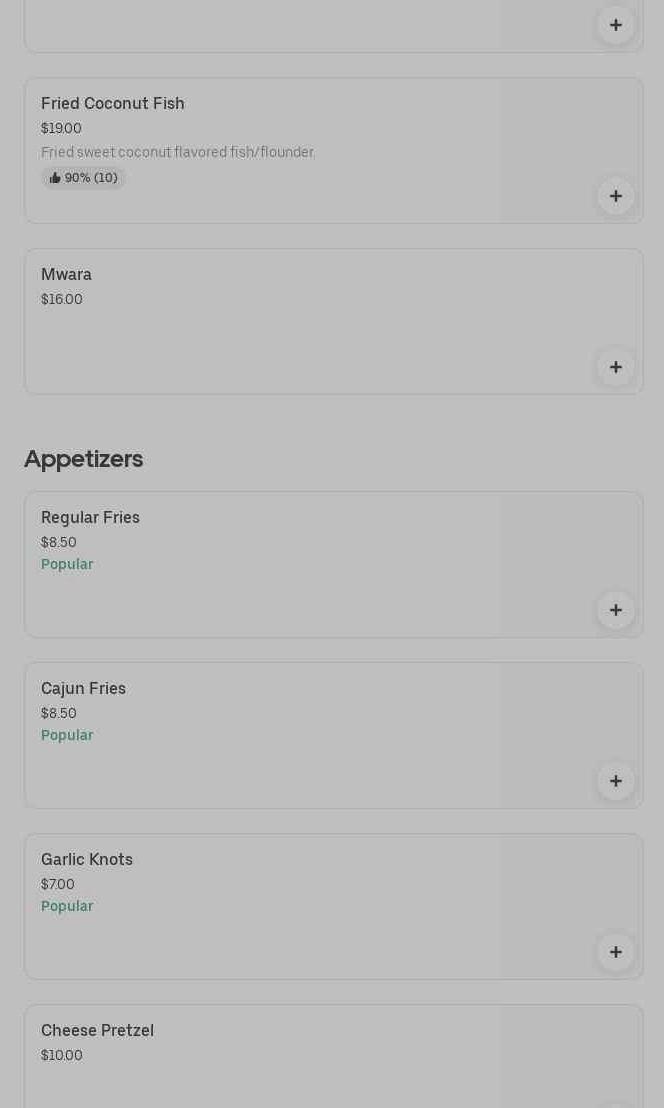Choose the Cajun Fries item name
This screenshot has height=1108, width=664.
click(83, 688)
